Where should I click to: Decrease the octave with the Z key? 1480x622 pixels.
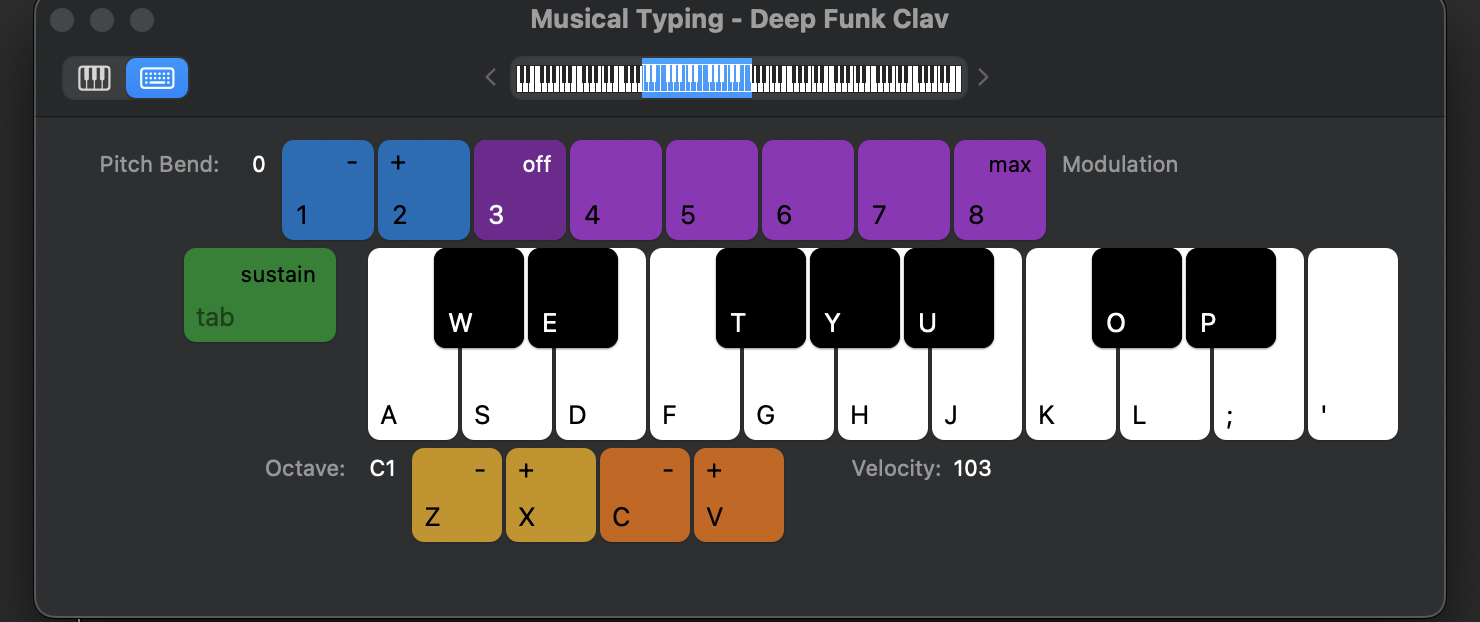pos(456,494)
